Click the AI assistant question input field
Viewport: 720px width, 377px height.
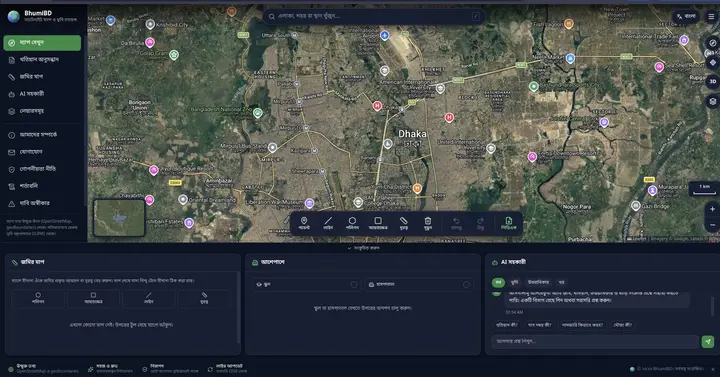(x=595, y=342)
